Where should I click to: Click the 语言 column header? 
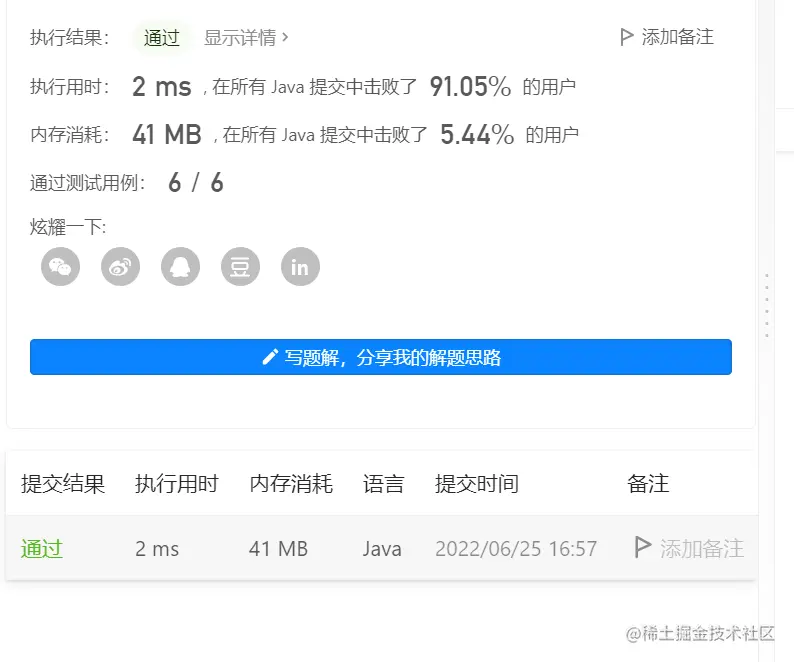coord(383,484)
